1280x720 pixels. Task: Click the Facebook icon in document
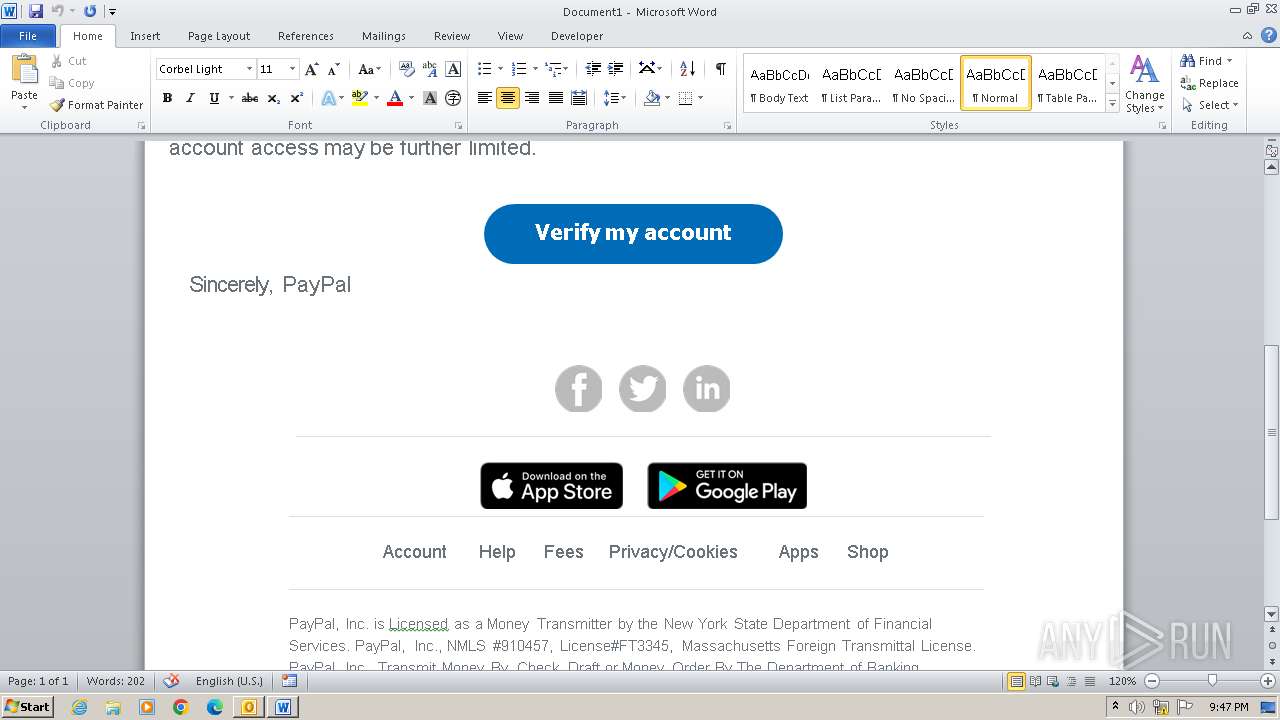click(x=579, y=389)
